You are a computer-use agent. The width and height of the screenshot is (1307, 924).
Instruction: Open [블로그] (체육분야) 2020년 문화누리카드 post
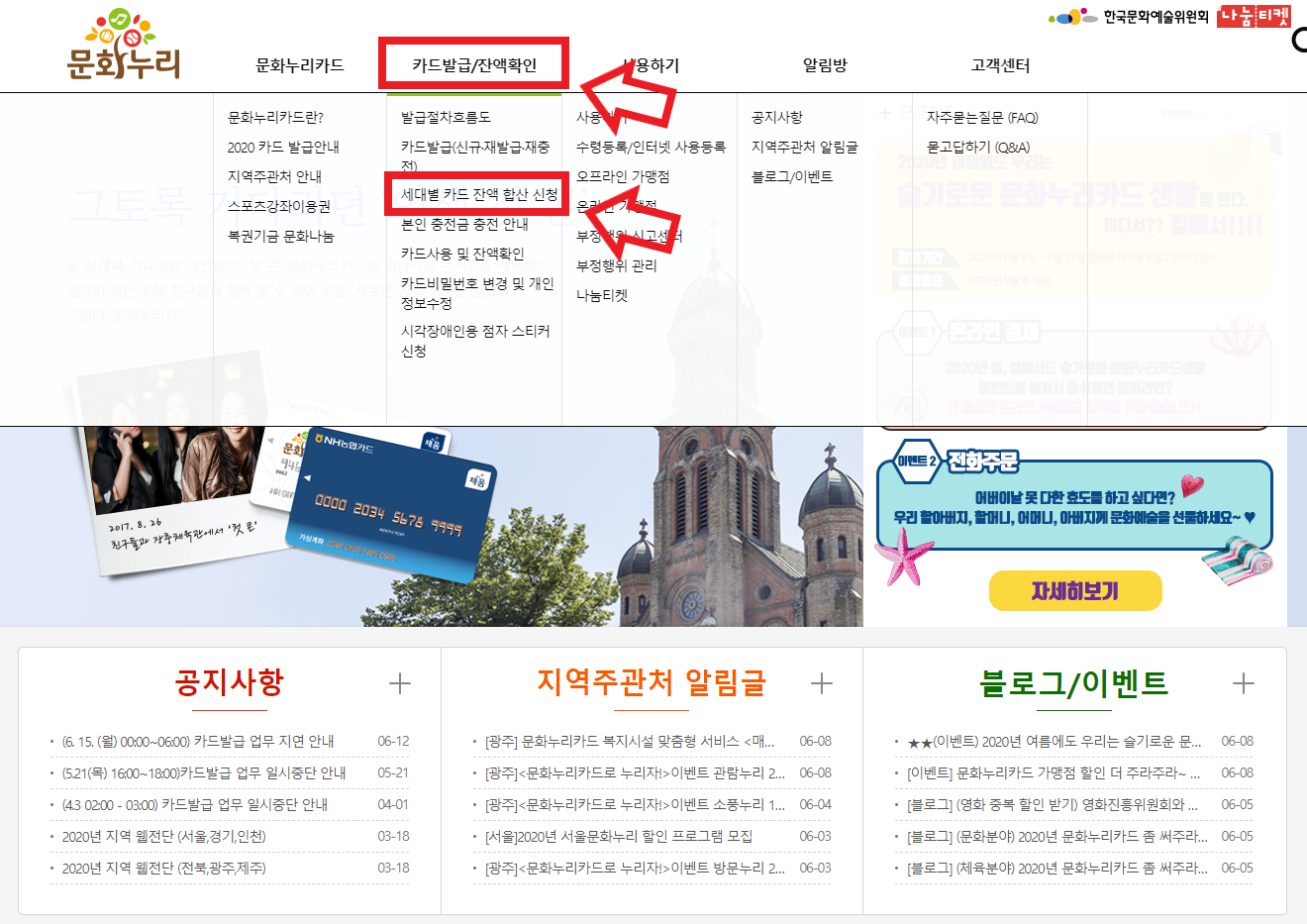[1057, 868]
